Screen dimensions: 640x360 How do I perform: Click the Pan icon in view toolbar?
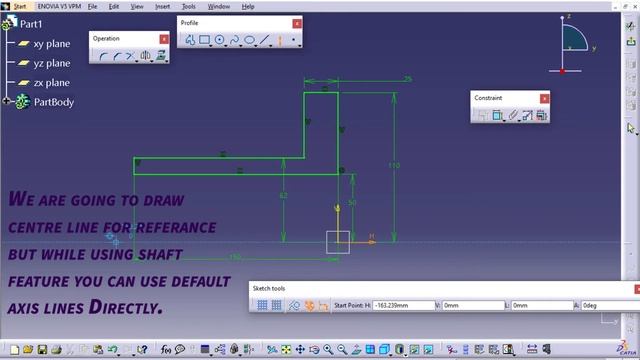click(x=300, y=349)
